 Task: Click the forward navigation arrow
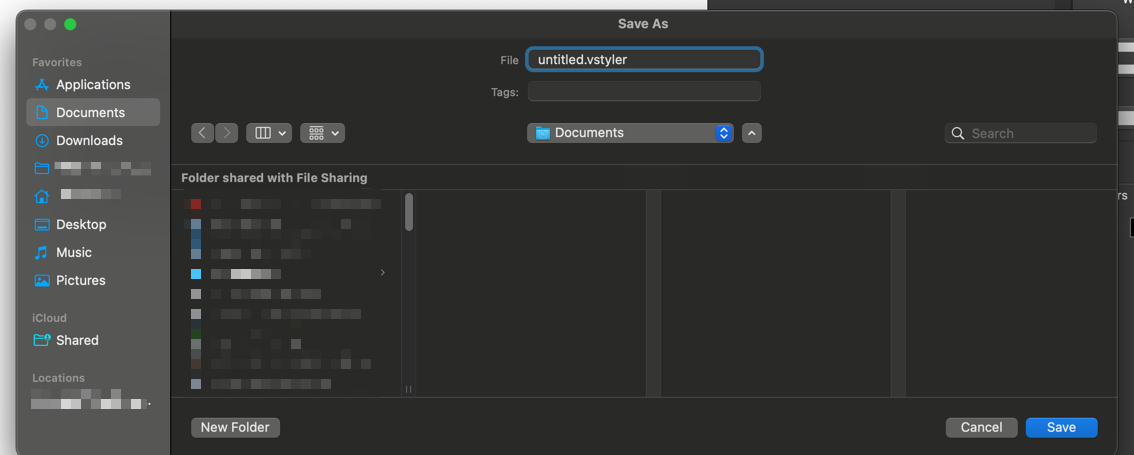click(227, 133)
